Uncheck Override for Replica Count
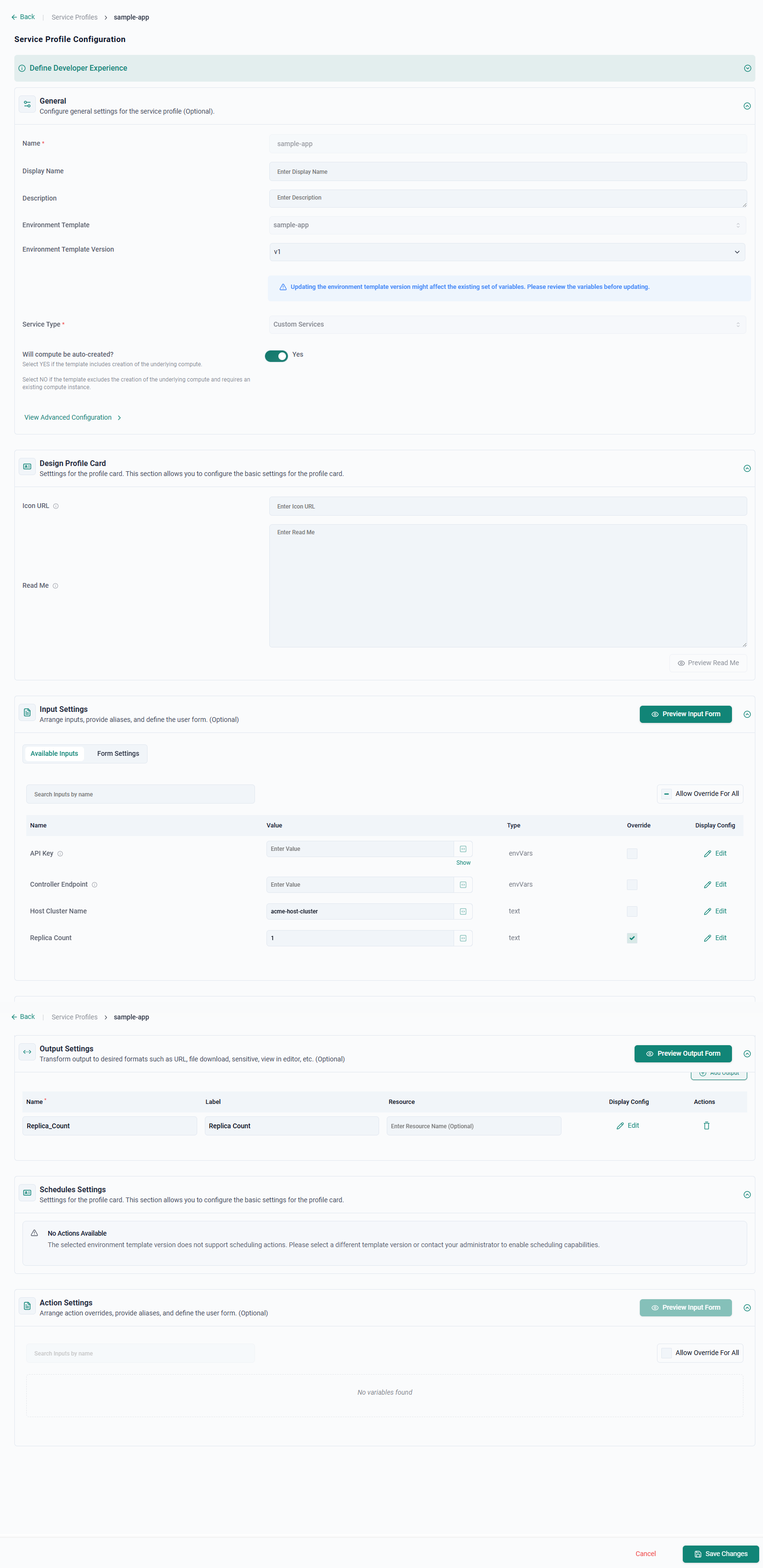This screenshot has height=1568, width=763. (632, 938)
